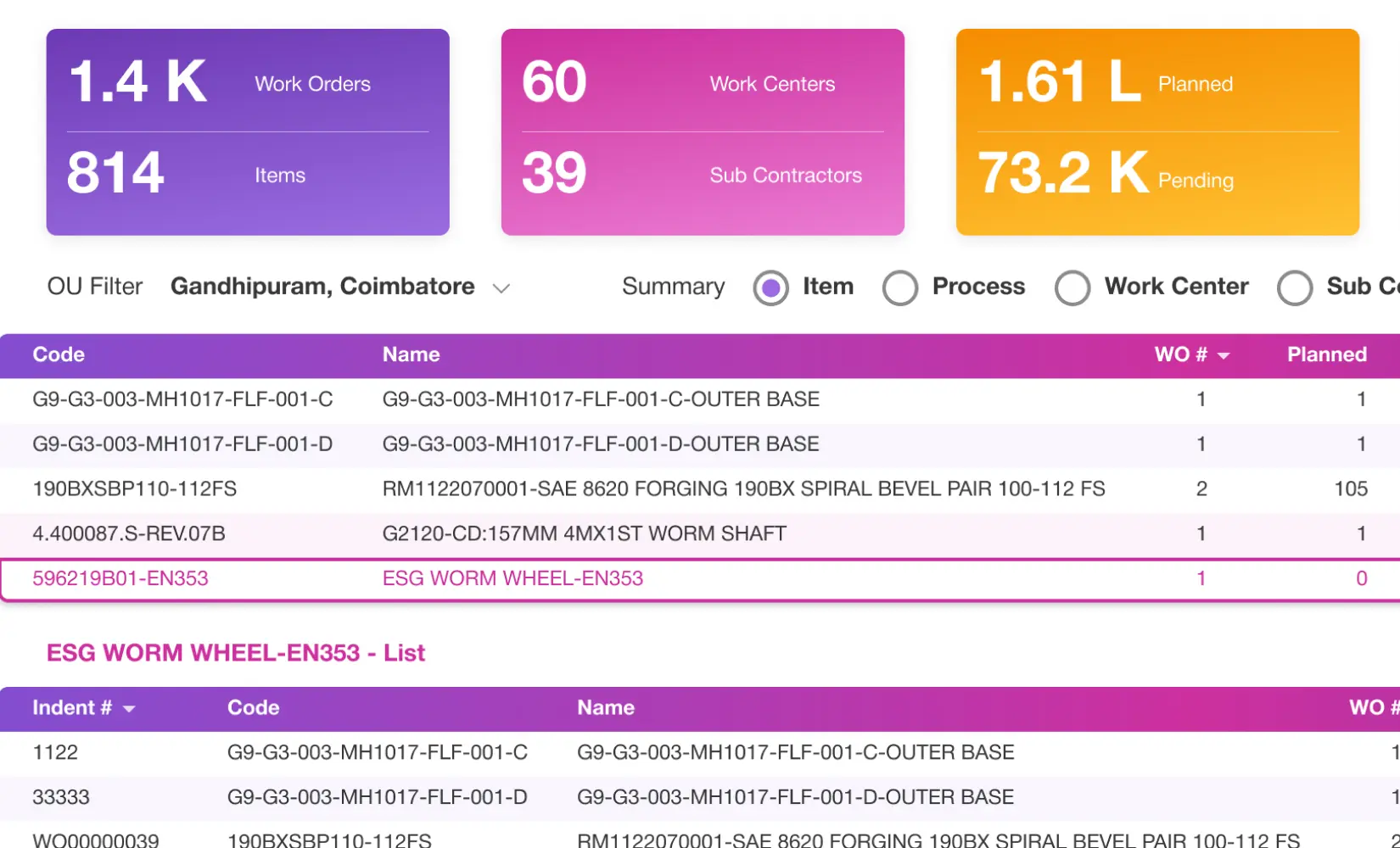Click WO # value 2 for 190BXSBP110-112FS
1400x848 pixels.
[x=1201, y=489]
